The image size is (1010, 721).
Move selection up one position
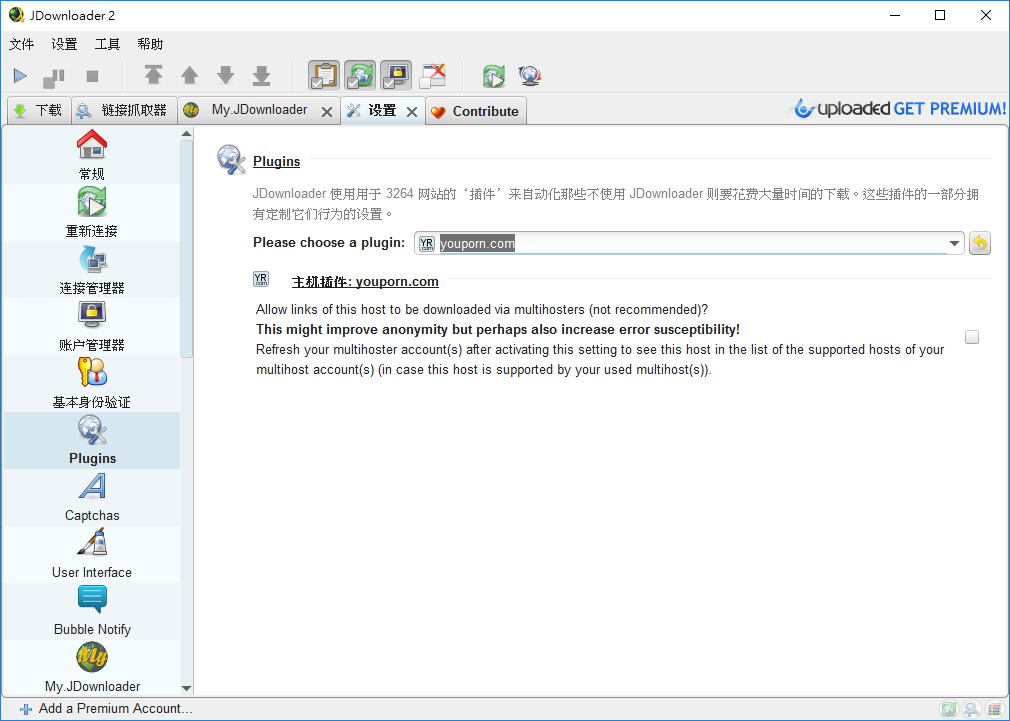[x=189, y=75]
